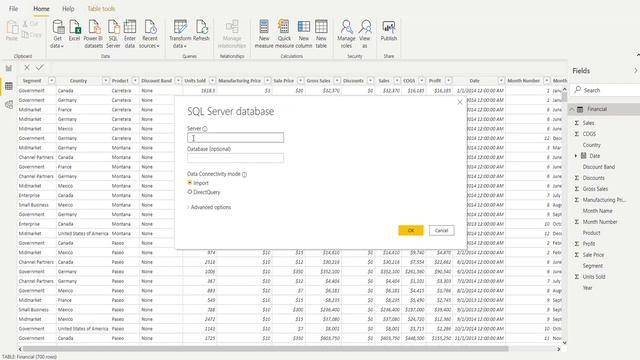Collapse the Fields pane arrow
This screenshot has height=360, width=640.
point(635,71)
